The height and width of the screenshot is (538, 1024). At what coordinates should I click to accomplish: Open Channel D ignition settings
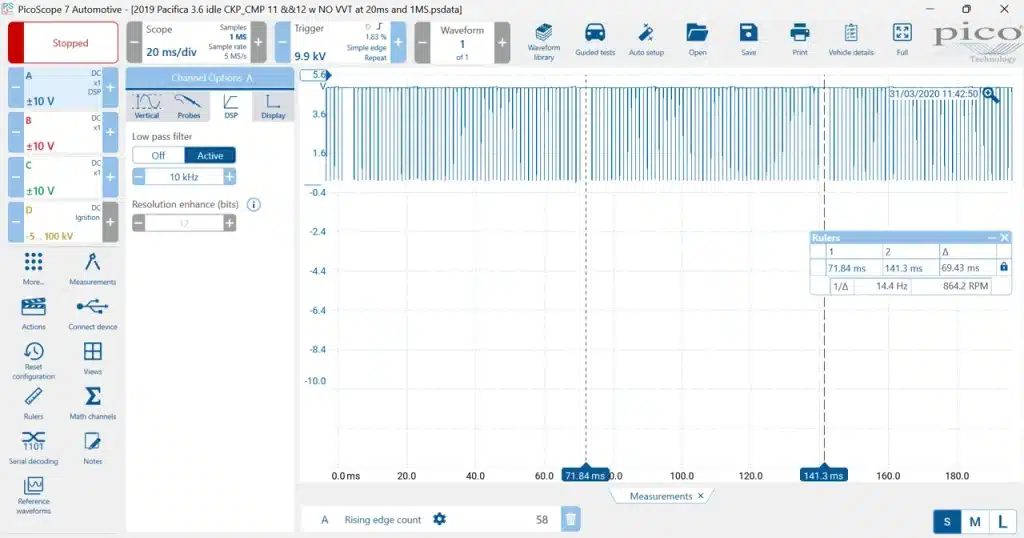point(63,223)
